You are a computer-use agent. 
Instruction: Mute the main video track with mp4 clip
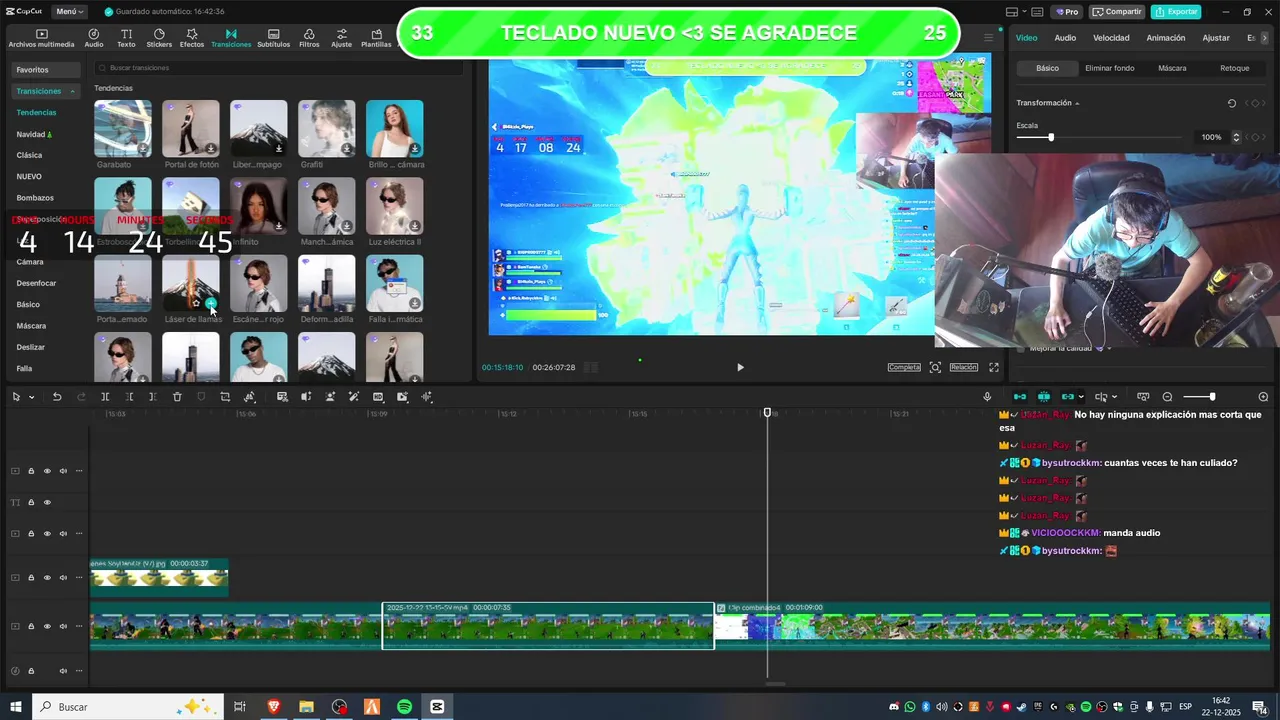click(63, 626)
